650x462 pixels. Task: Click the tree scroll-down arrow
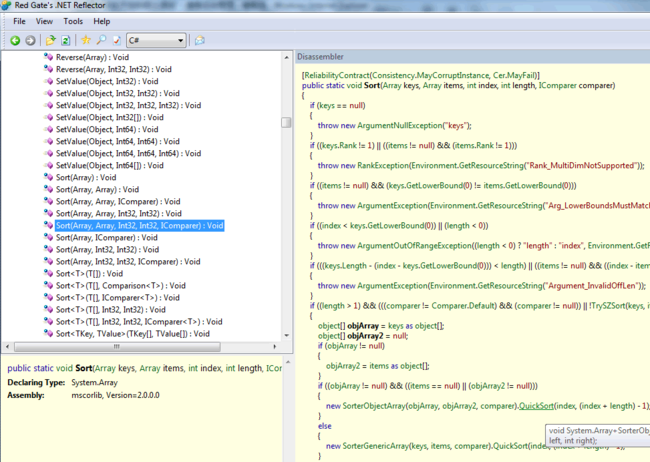coord(286,335)
